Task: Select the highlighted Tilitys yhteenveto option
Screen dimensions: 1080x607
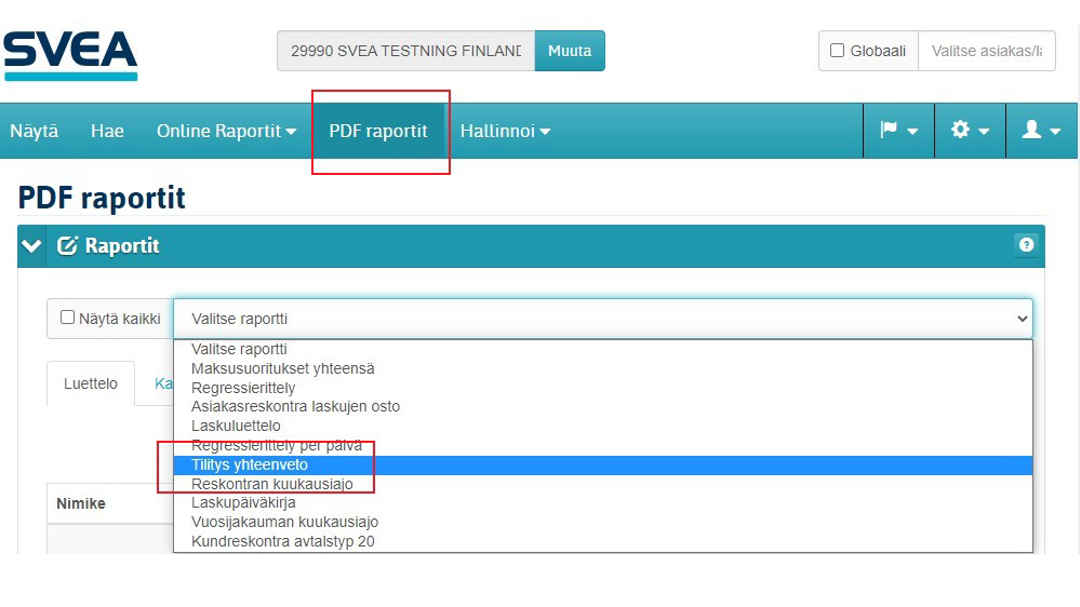Action: coord(603,465)
